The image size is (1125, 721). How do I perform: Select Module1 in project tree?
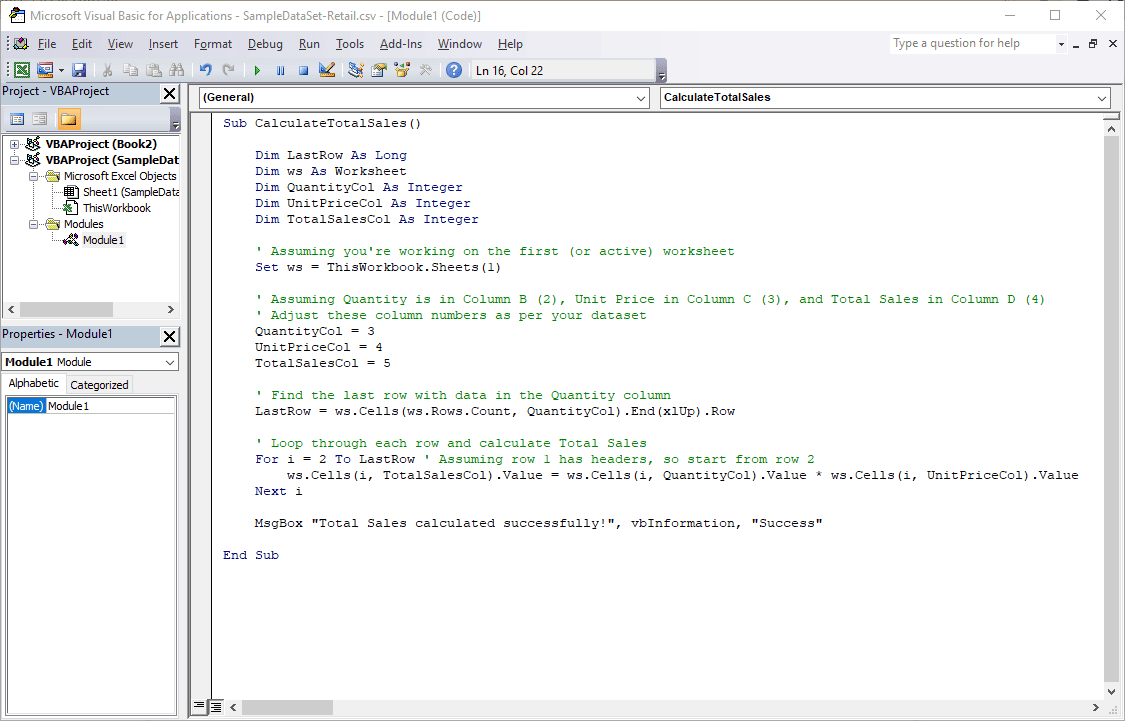coord(103,240)
